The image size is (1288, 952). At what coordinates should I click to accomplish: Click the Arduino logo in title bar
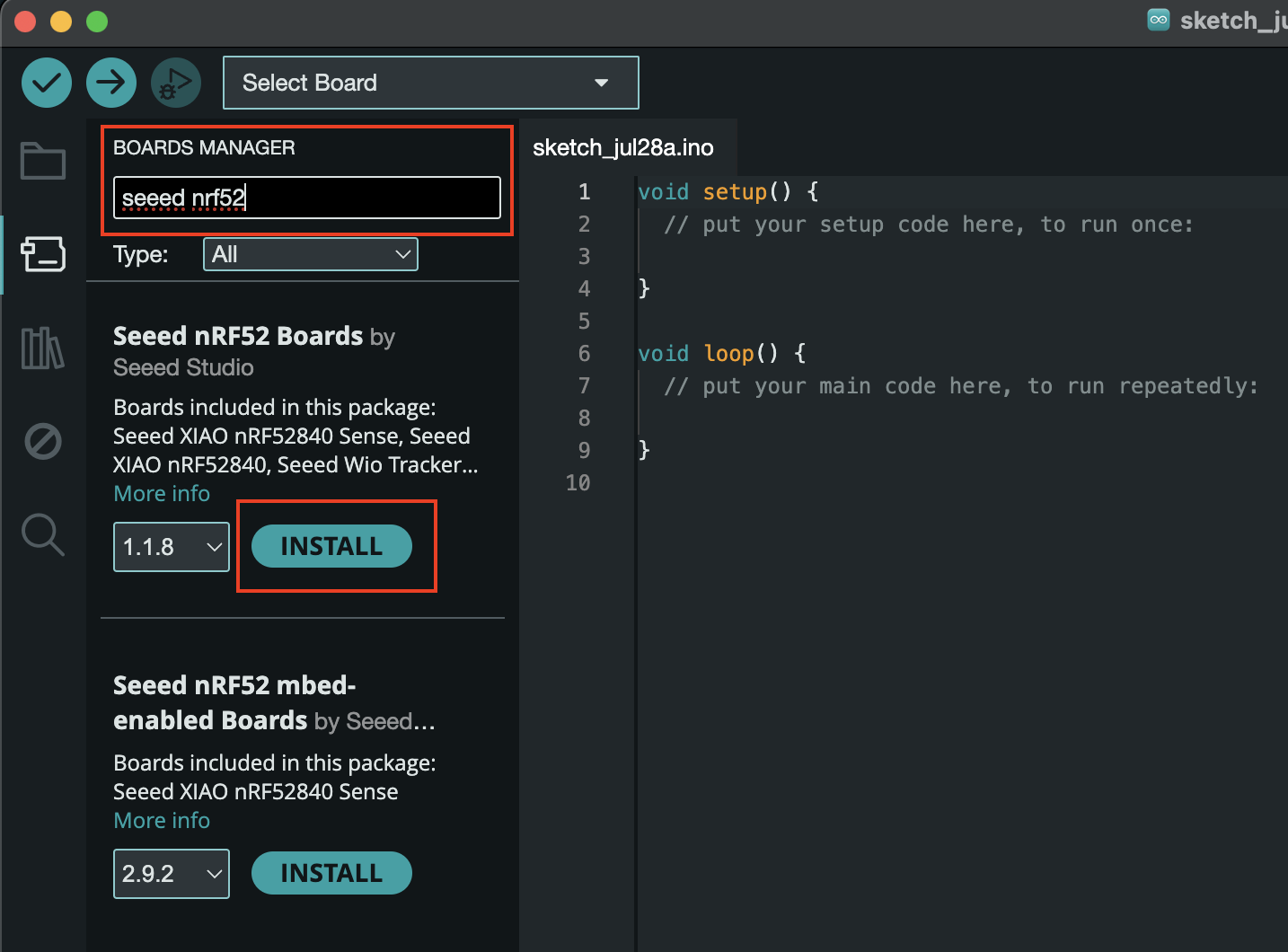(1159, 20)
